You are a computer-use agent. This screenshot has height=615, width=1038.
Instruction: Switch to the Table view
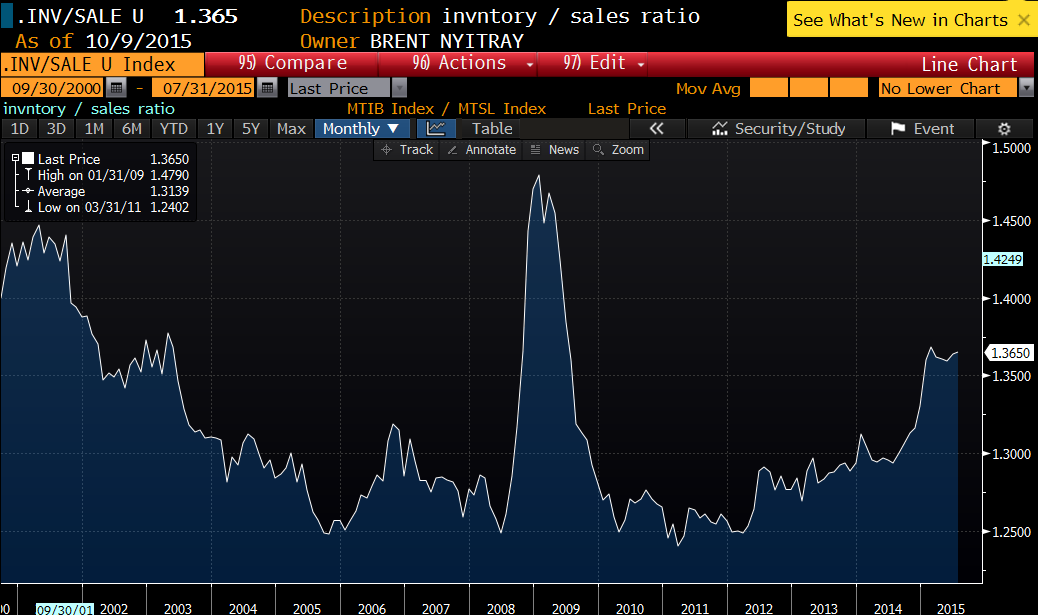pyautogui.click(x=492, y=128)
